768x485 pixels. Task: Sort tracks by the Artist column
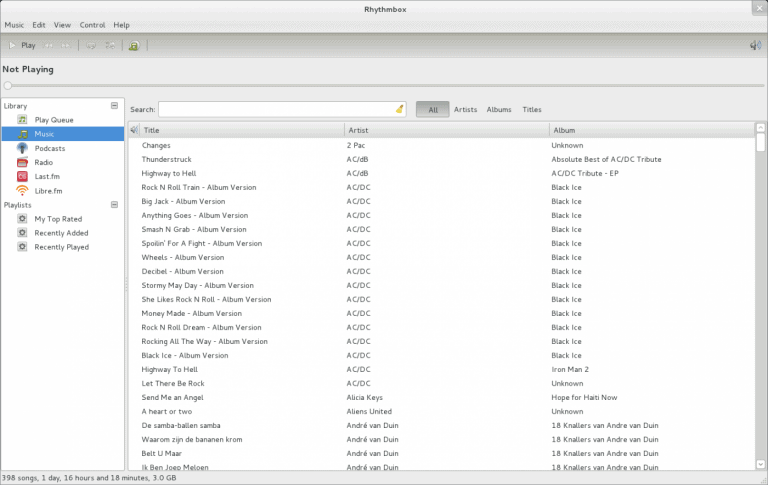pos(445,130)
